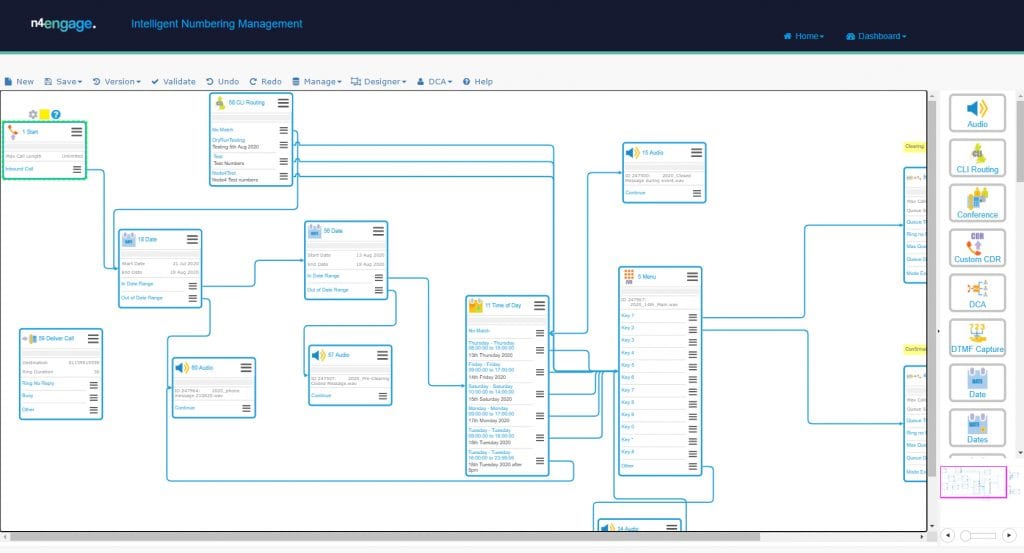The height and width of the screenshot is (553, 1024).
Task: Click the yellow square above Start node
Action: pyautogui.click(x=44, y=114)
